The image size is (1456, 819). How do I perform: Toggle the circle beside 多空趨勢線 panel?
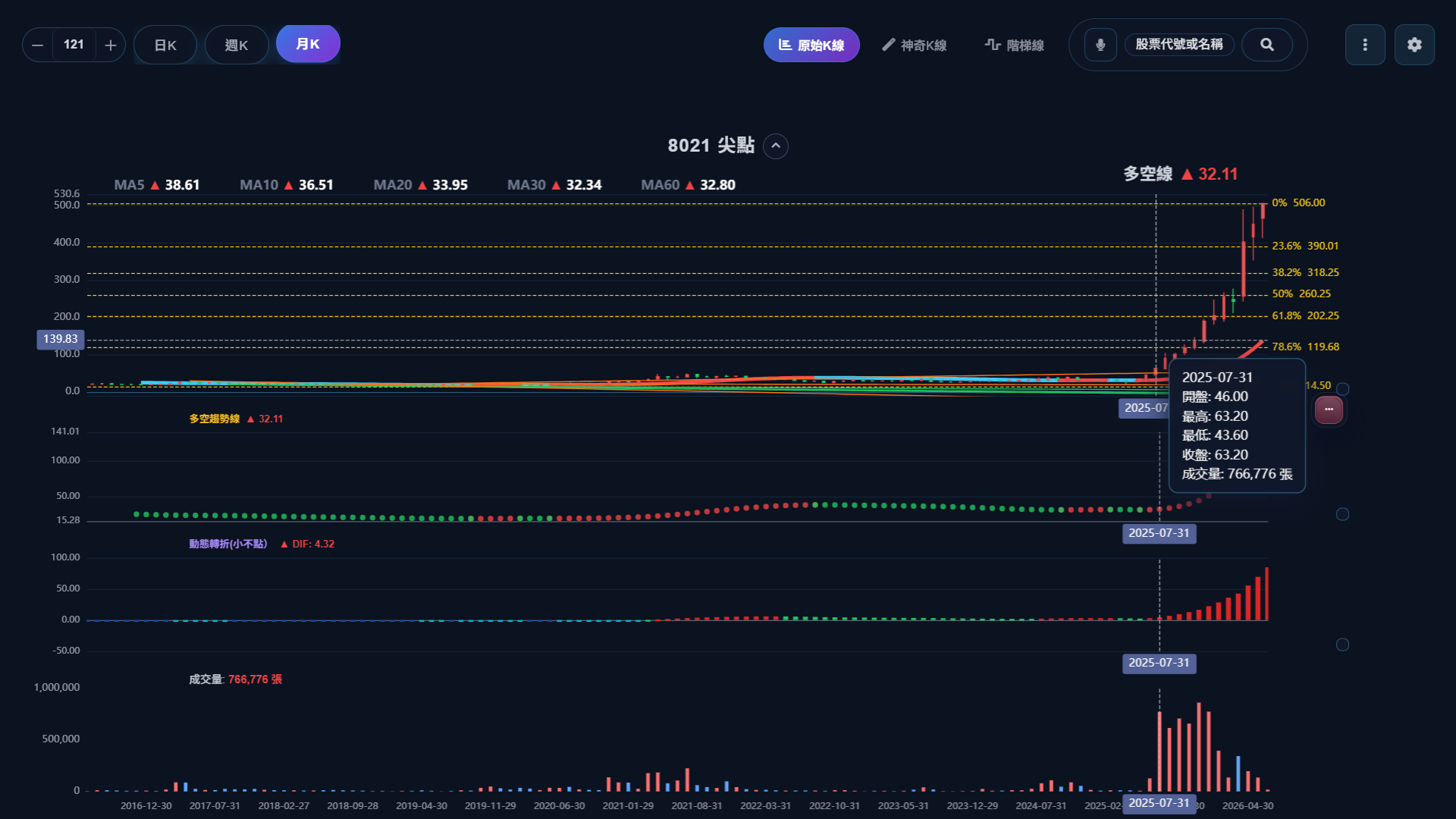pyautogui.click(x=1342, y=514)
